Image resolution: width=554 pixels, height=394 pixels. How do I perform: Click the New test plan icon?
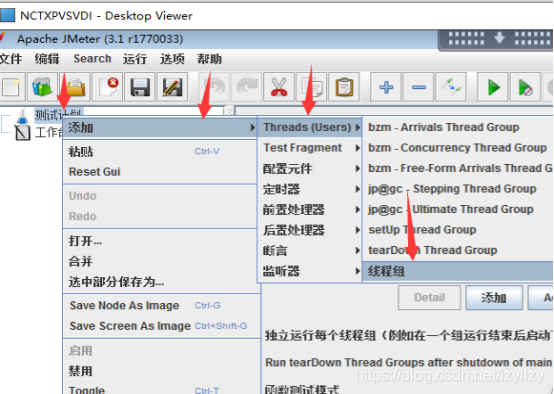(x=11, y=87)
